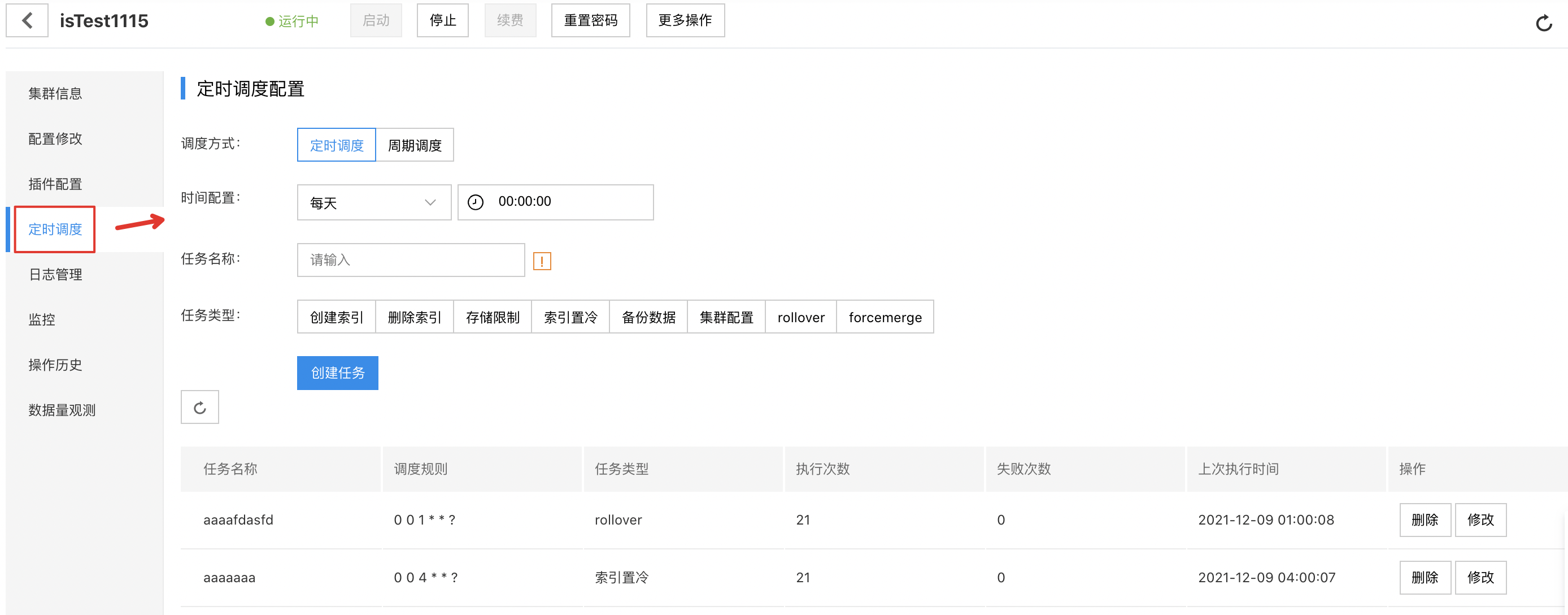Click the clock icon in the time field

click(476, 202)
